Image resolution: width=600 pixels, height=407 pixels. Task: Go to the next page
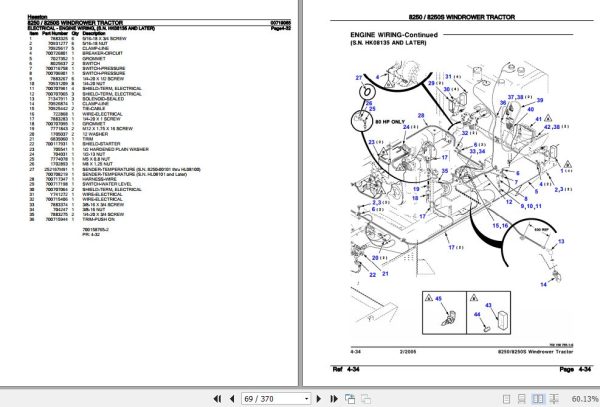[x=319, y=399]
